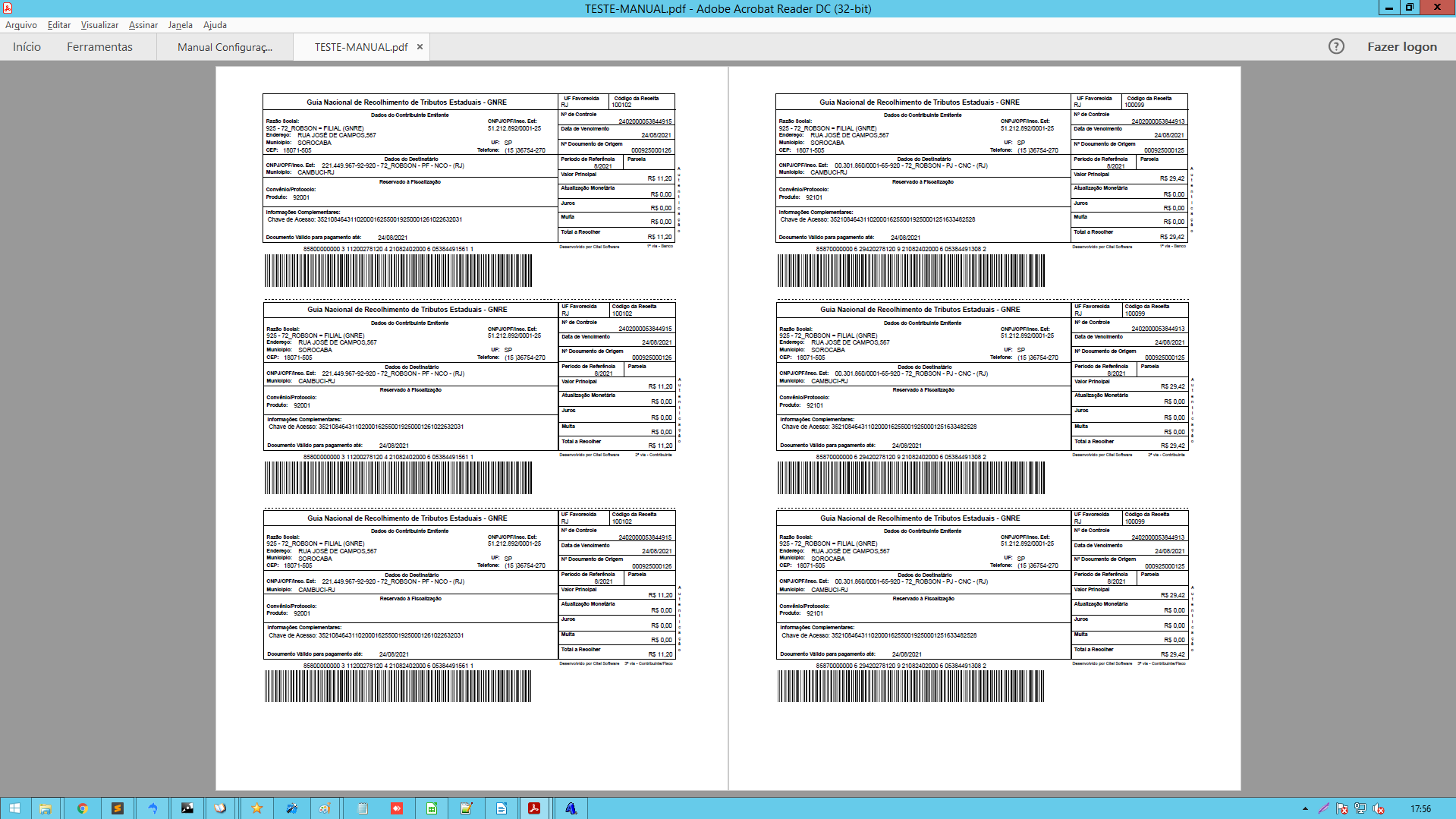
Task: Launch Google Chrome from the taskbar
Action: click(x=83, y=808)
